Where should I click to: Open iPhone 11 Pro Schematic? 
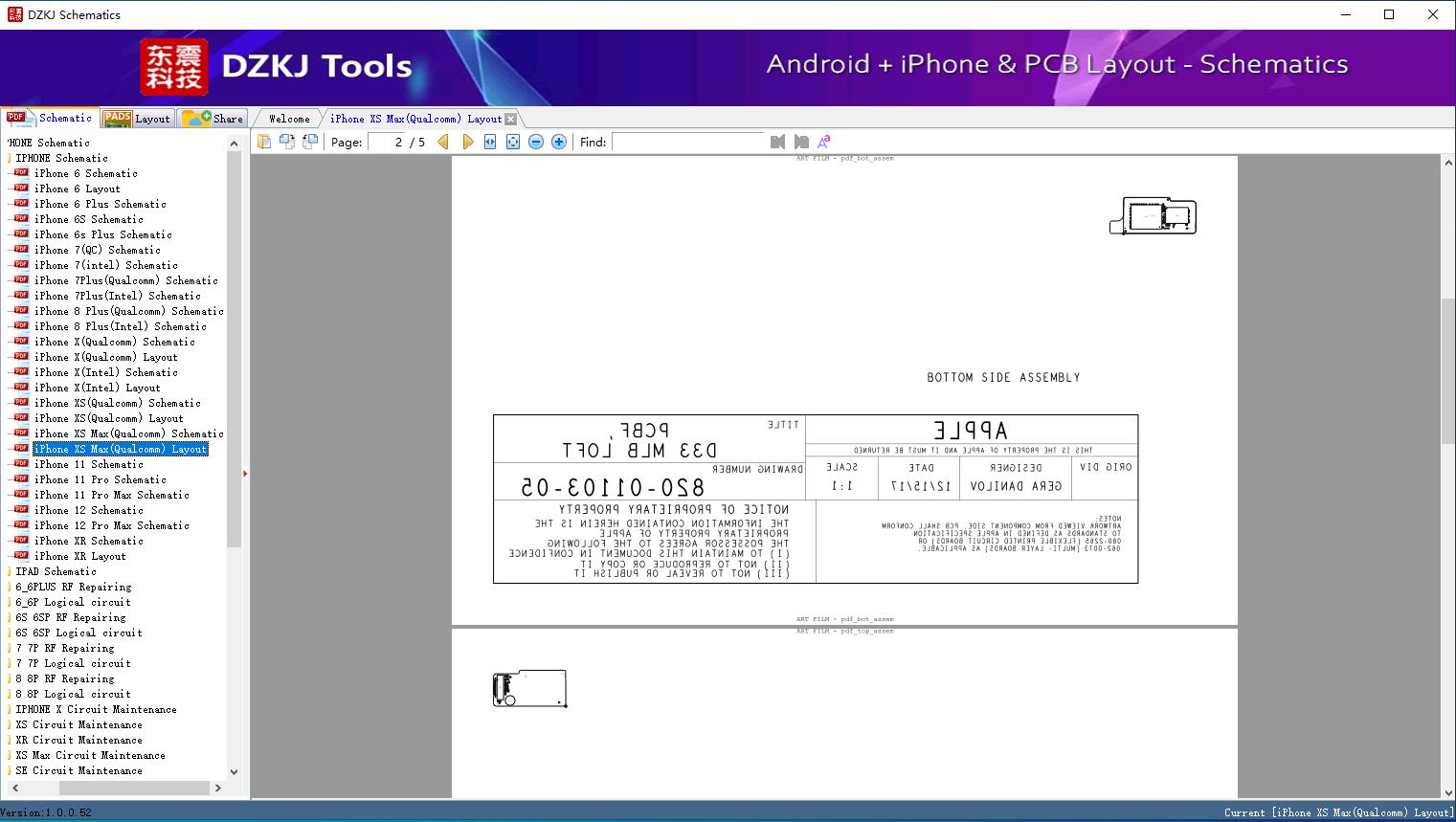click(101, 479)
